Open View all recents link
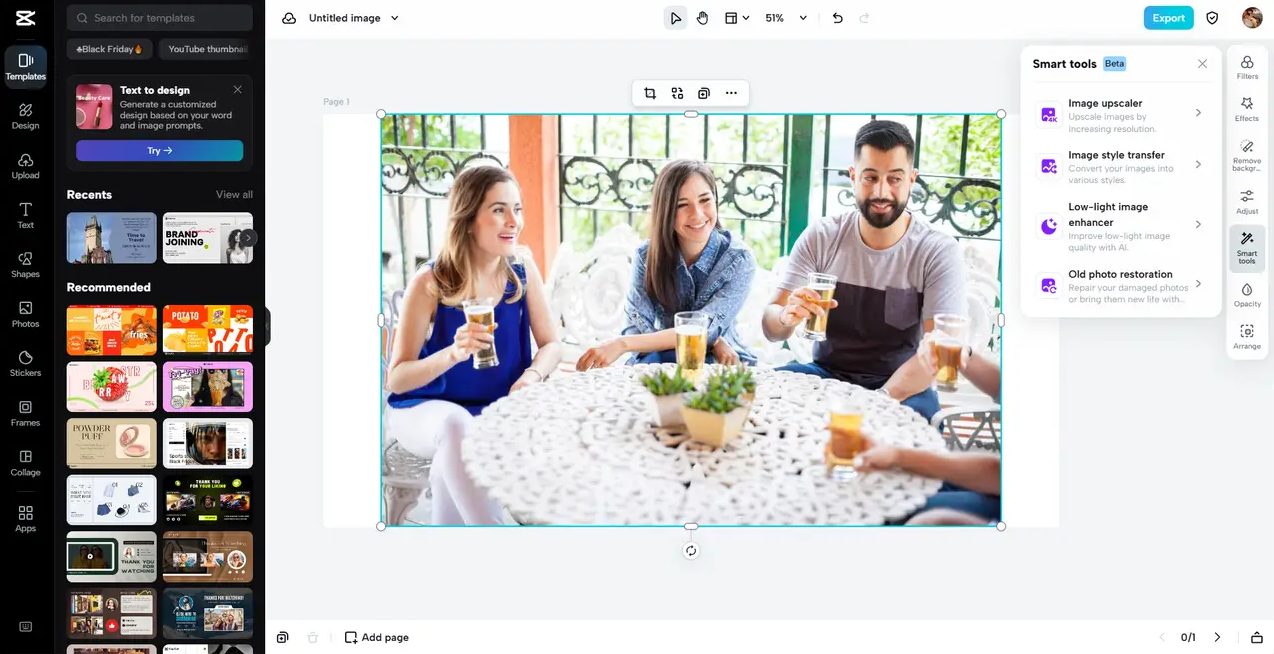The width and height of the screenshot is (1274, 654). coord(234,195)
